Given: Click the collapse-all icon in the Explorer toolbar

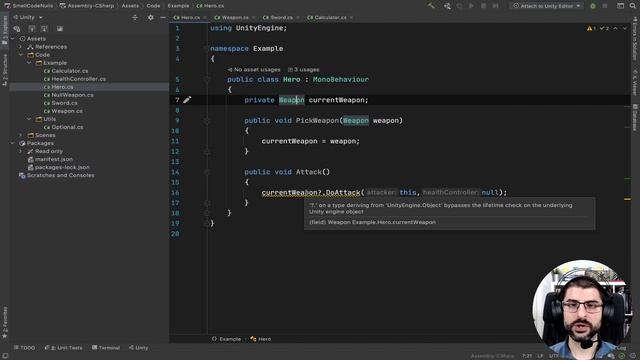Looking at the screenshot, I should pyautogui.click(x=44, y=29).
